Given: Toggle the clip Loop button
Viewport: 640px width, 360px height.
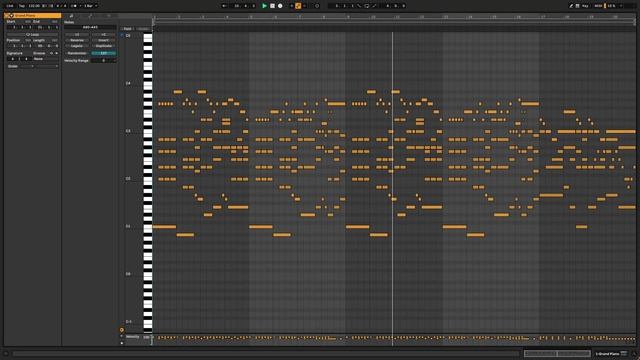Looking at the screenshot, I should [33, 35].
